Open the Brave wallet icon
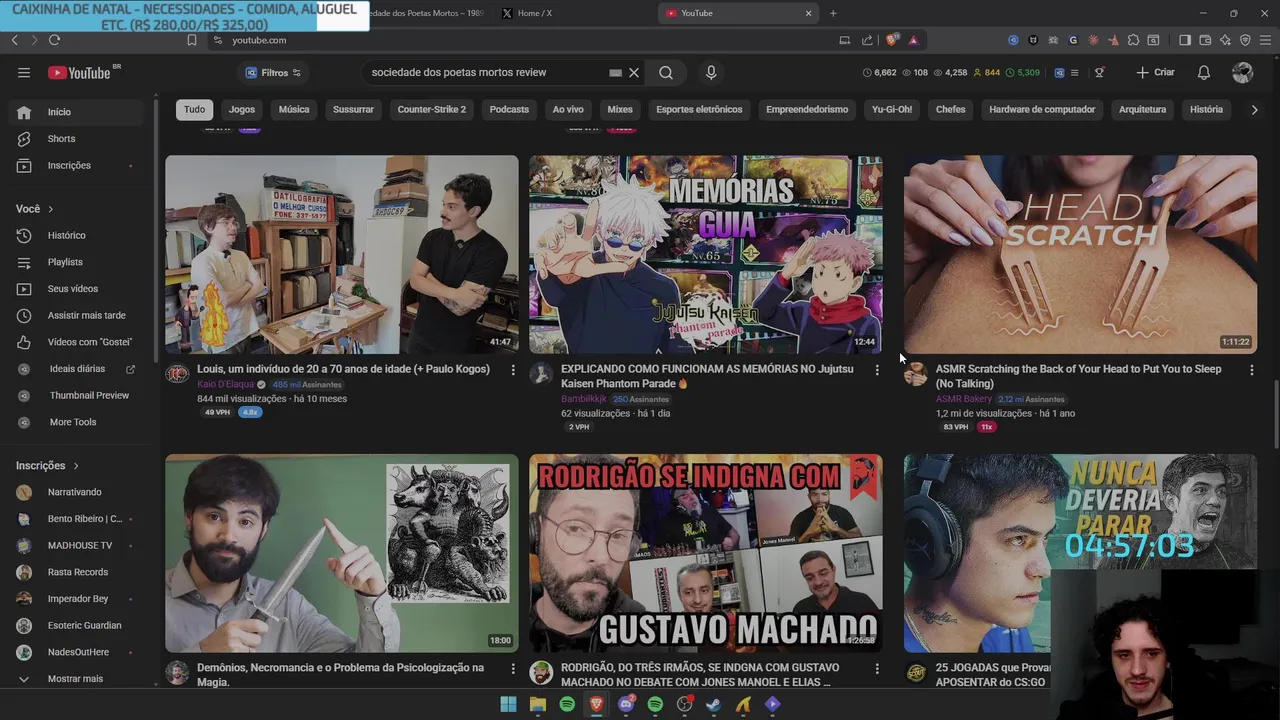 (x=1205, y=40)
